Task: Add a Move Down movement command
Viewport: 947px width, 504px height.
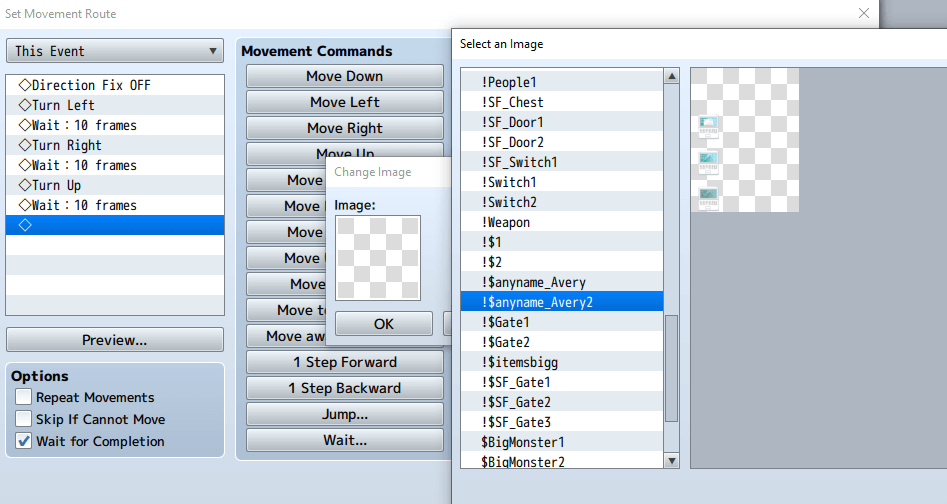Action: (x=344, y=76)
